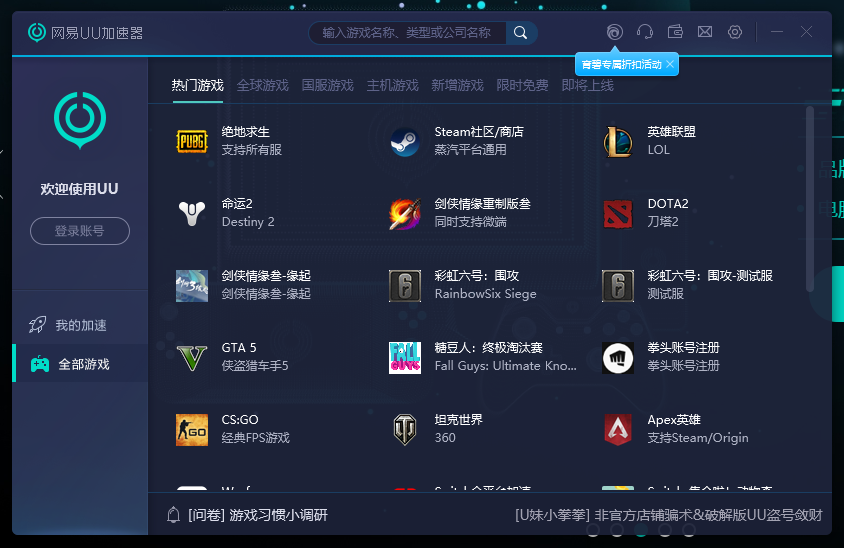Click the GTA 5 logo icon
844x548 pixels.
tap(192, 358)
